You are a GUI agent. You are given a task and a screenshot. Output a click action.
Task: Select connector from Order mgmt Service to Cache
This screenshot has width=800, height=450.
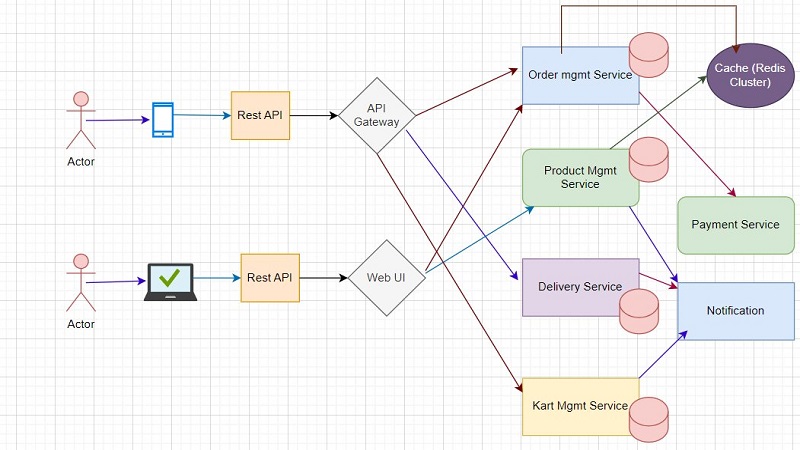[x=648, y=6]
